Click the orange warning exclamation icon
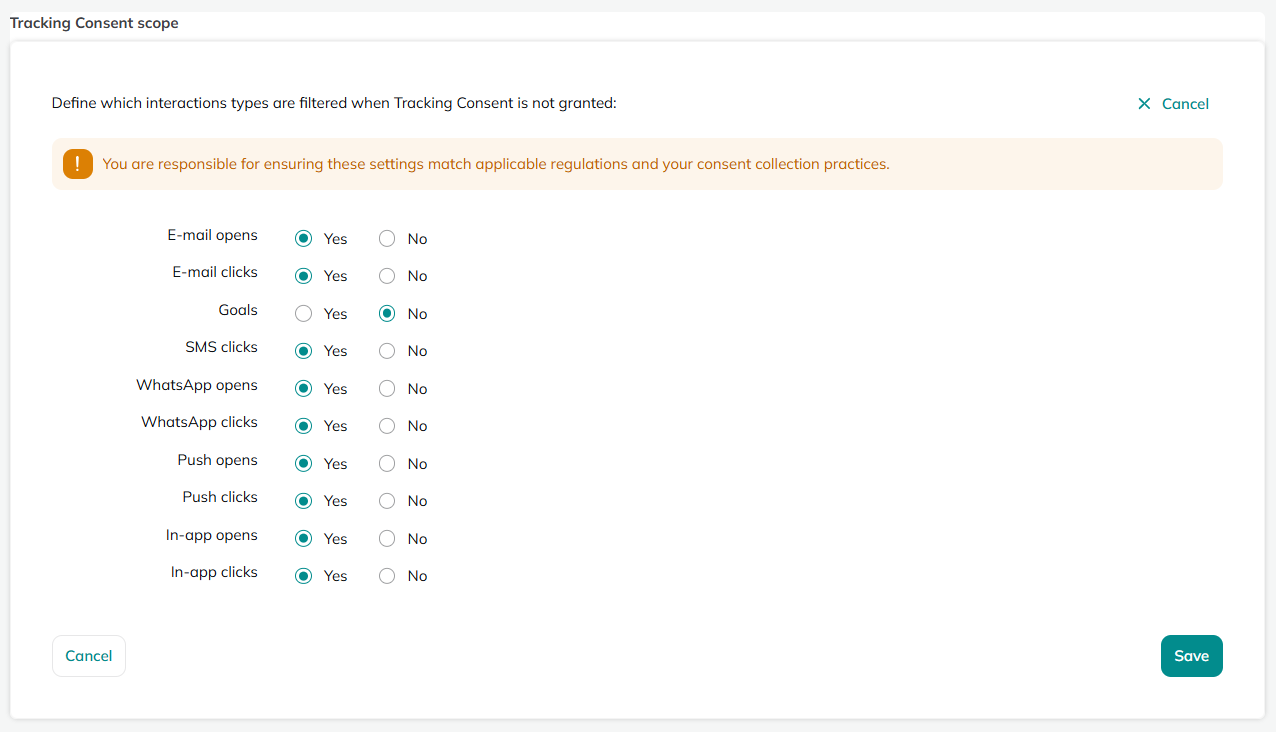The height and width of the screenshot is (732, 1276). [x=77, y=164]
